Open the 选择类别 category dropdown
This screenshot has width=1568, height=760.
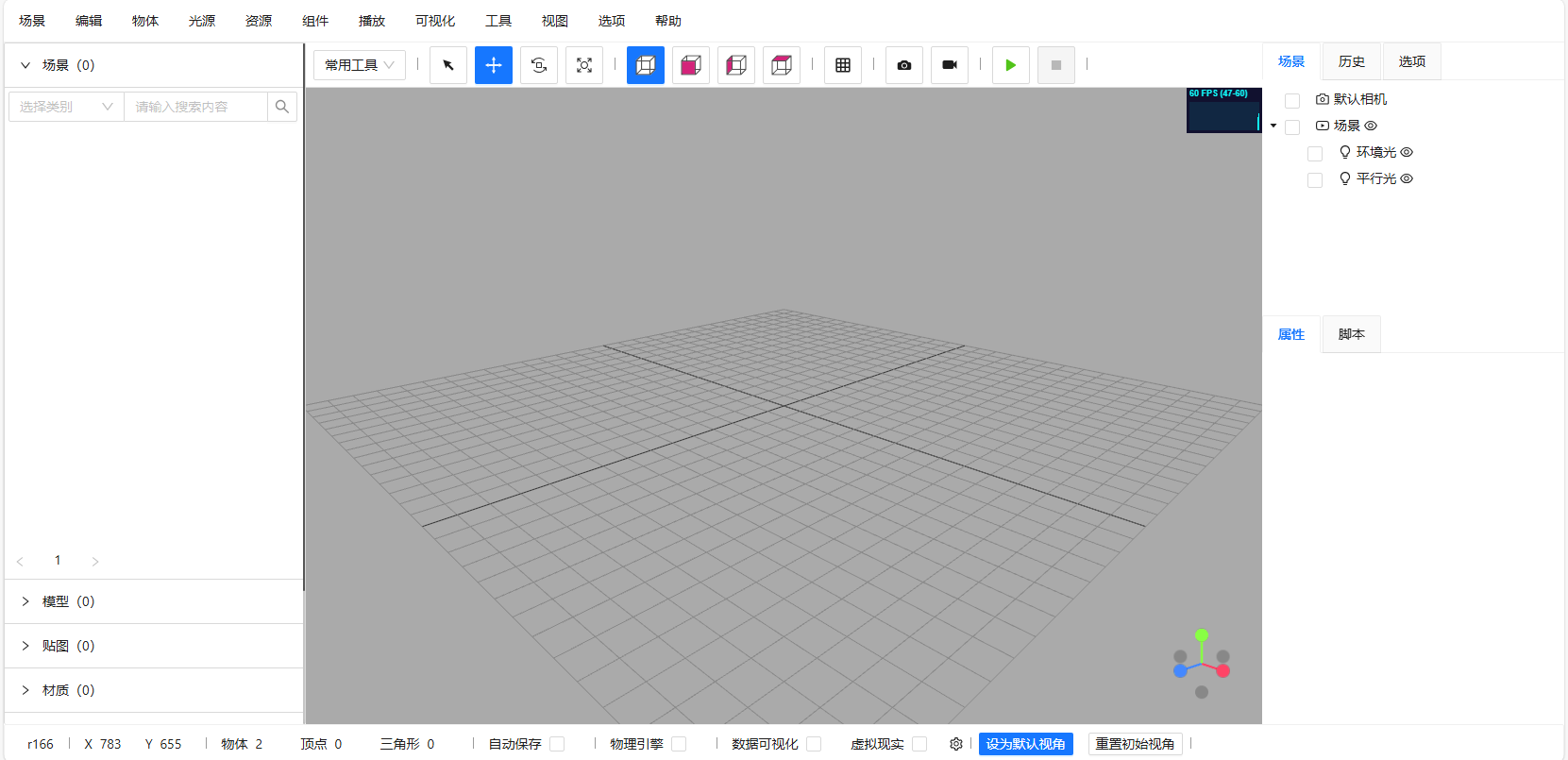pyautogui.click(x=66, y=107)
